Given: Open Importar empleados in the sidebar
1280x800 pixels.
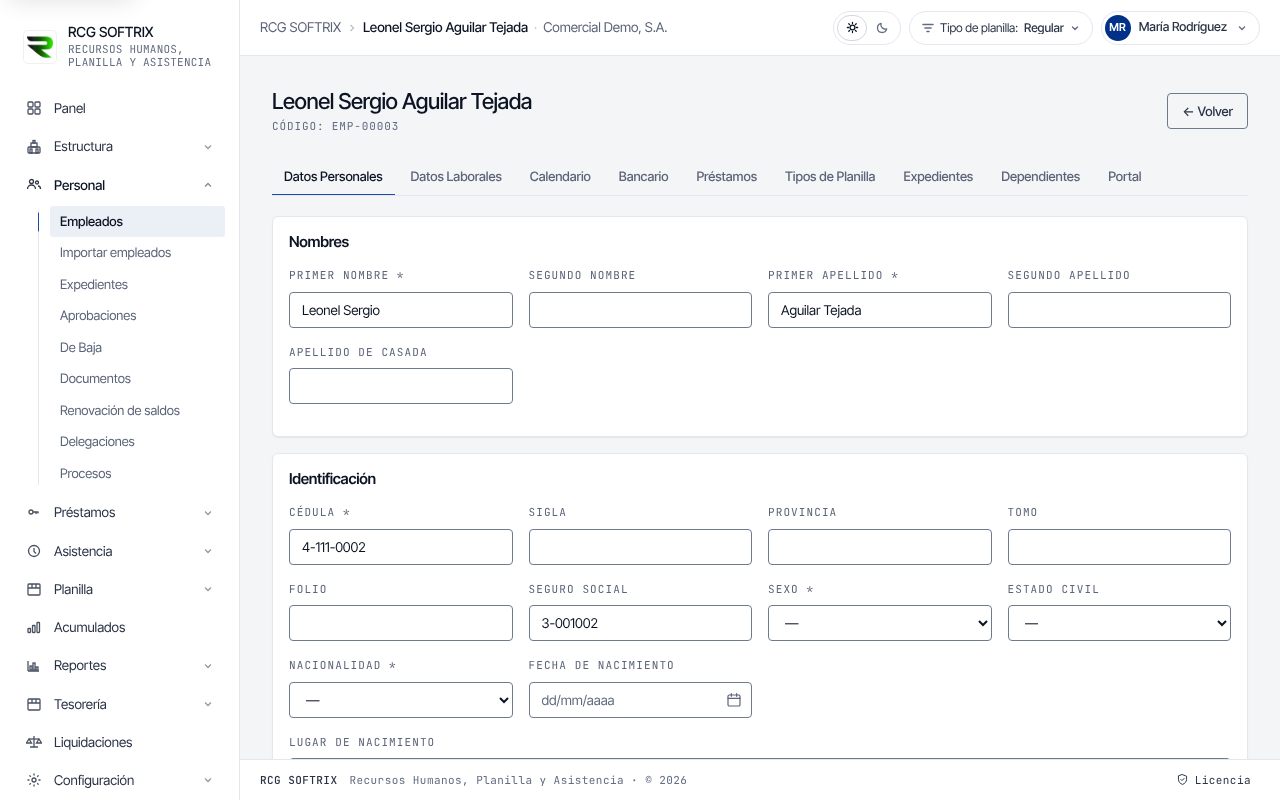Looking at the screenshot, I should (x=137, y=253).
